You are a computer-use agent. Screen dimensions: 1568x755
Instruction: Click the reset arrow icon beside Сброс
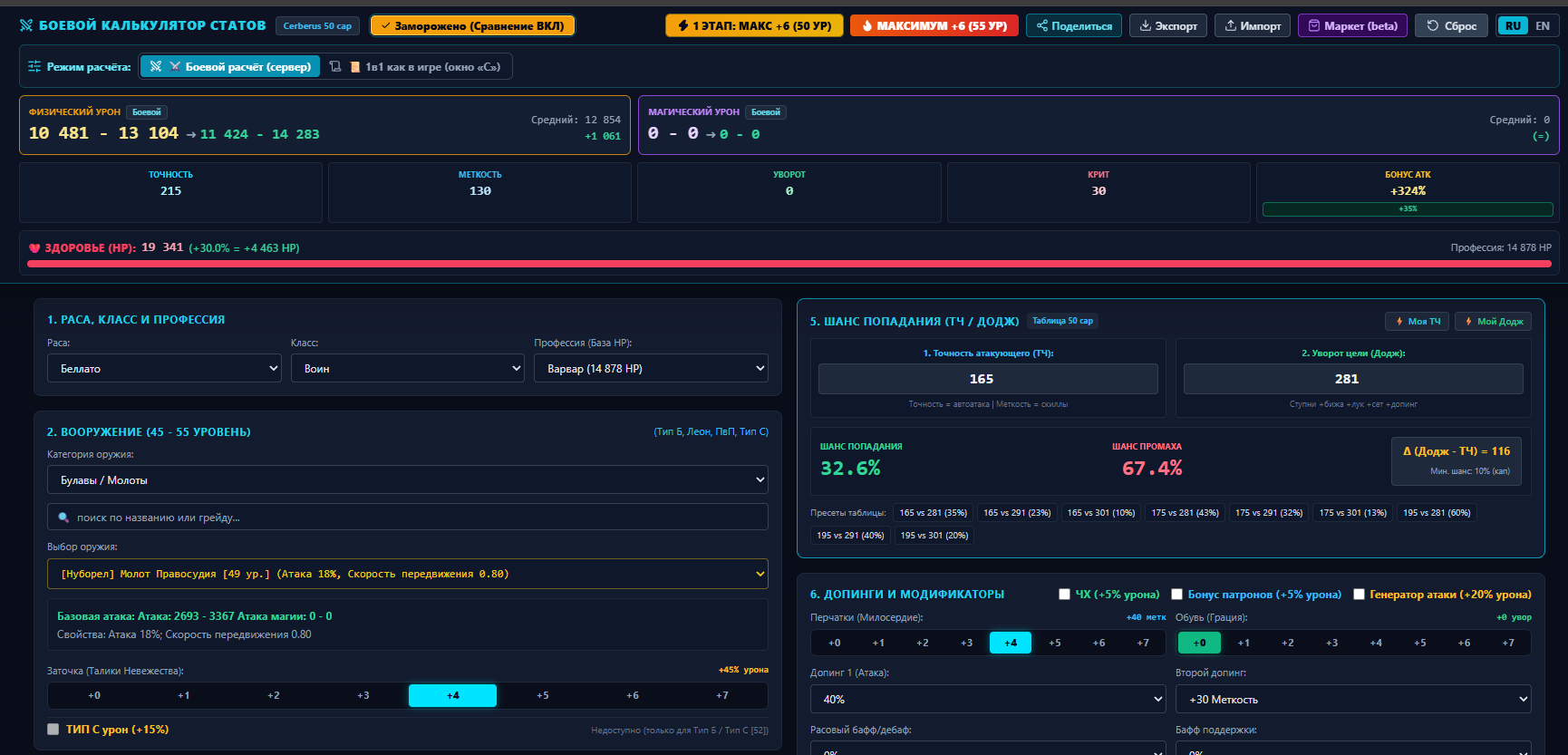[x=1433, y=25]
